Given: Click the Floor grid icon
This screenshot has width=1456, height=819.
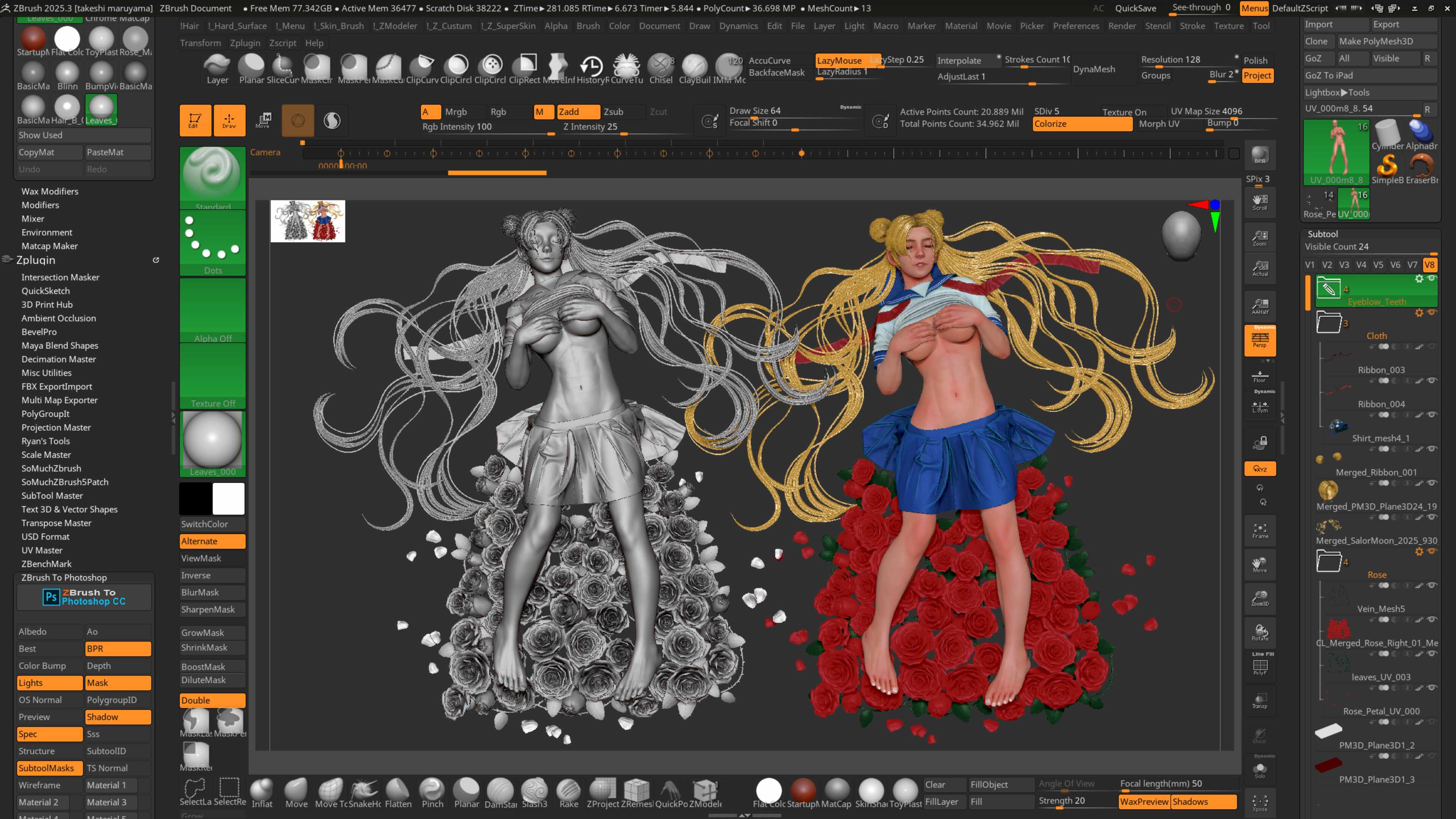Looking at the screenshot, I should (1260, 377).
